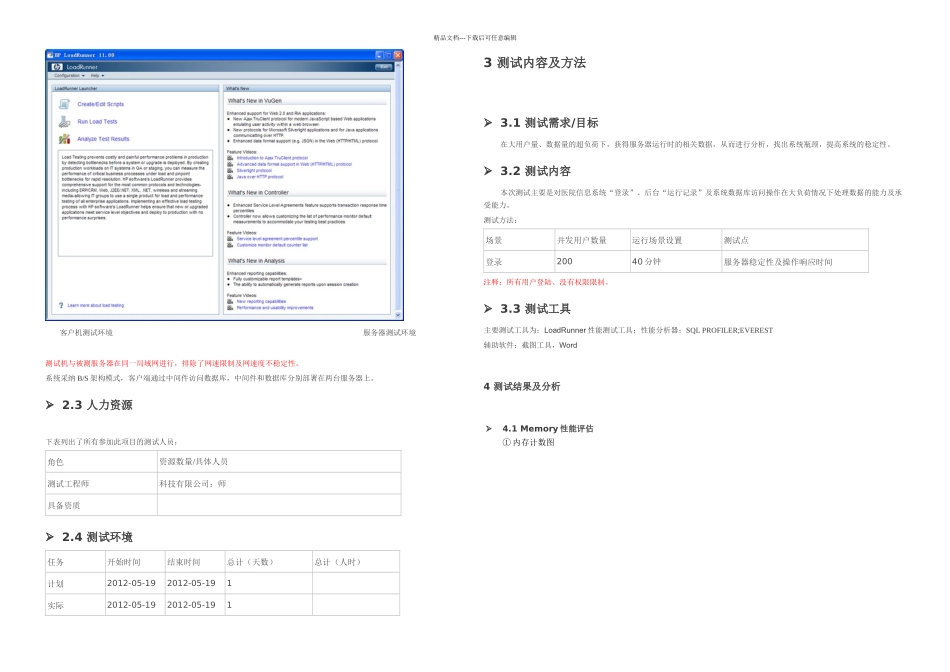
Task: Click the caption 客户机测试环境
Action: click(86, 333)
